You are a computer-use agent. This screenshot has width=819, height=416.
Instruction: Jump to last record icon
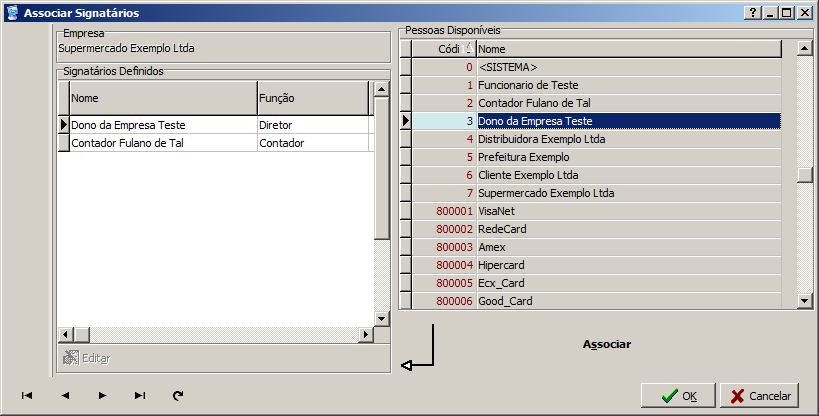pos(140,396)
